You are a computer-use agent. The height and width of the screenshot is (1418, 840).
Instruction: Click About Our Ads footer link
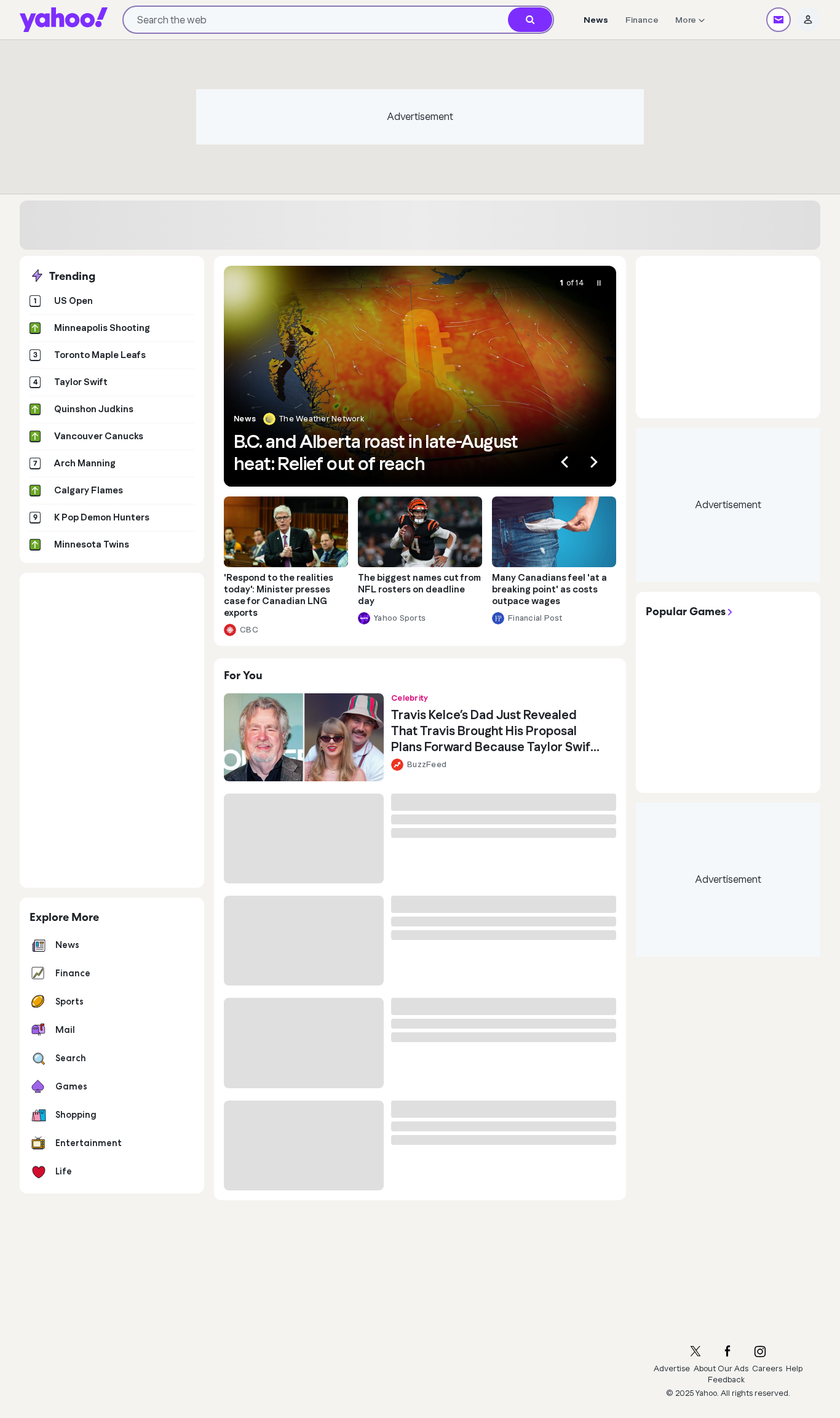coord(721,1369)
